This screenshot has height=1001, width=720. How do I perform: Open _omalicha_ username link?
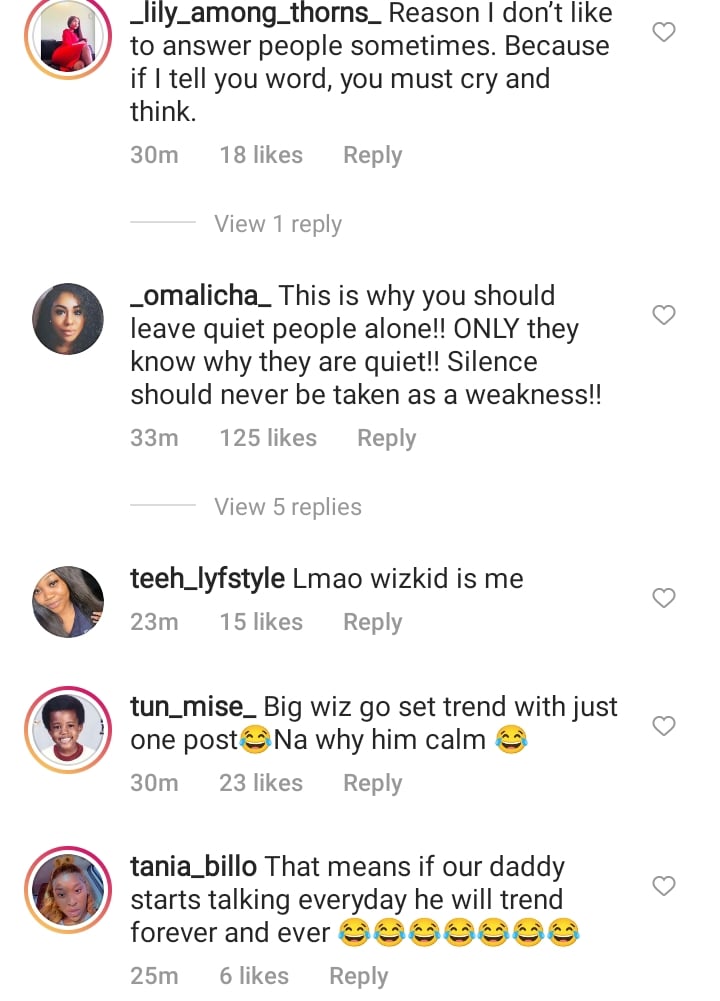[201, 296]
